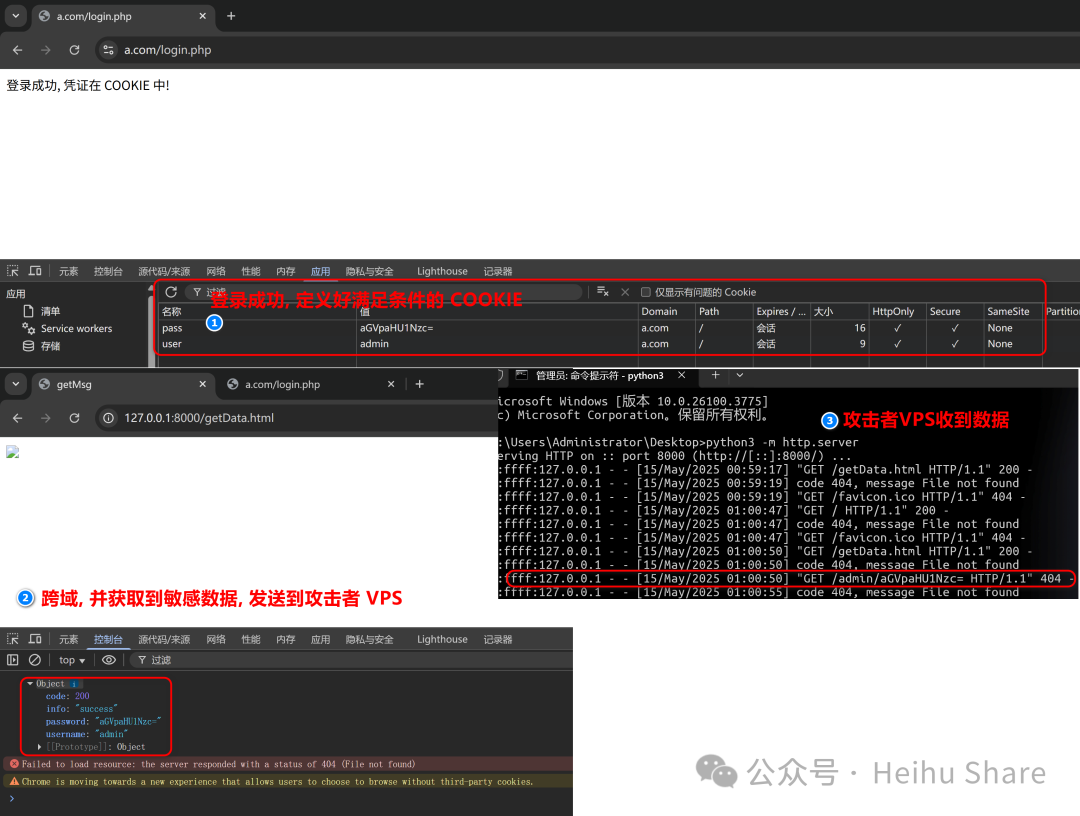Screen dimensions: 1080x816
Task: Activate inspect element picker in the lower DevTools
Action: click(x=13, y=639)
